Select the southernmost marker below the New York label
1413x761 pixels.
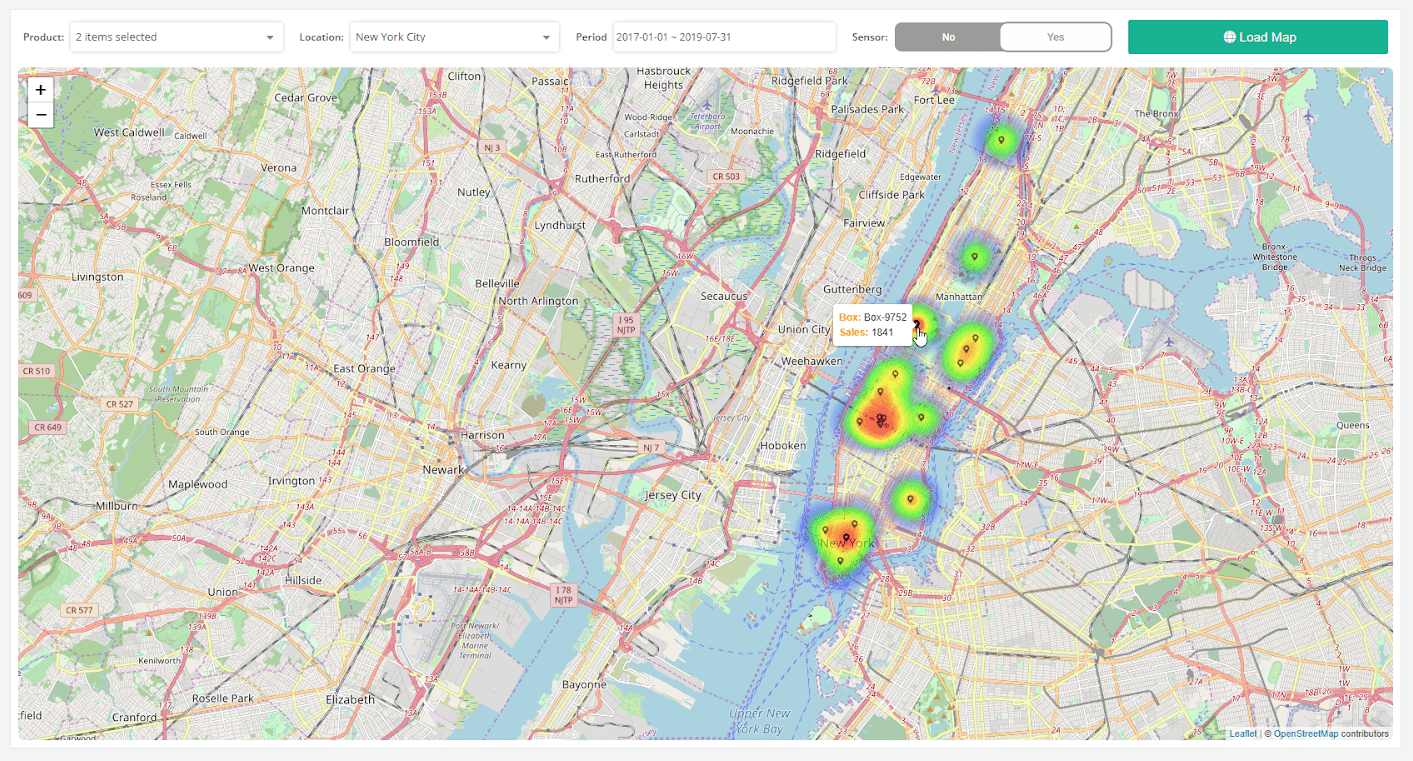[840, 562]
